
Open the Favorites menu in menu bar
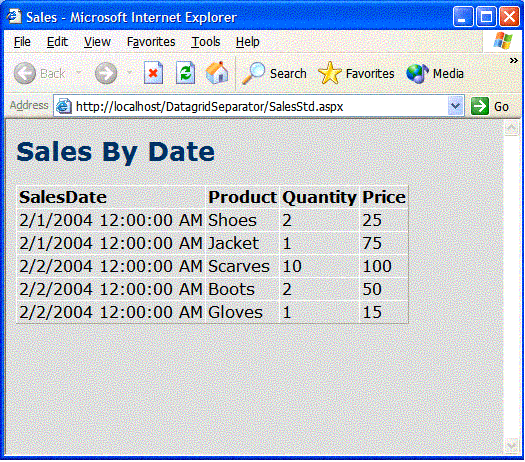(x=151, y=42)
